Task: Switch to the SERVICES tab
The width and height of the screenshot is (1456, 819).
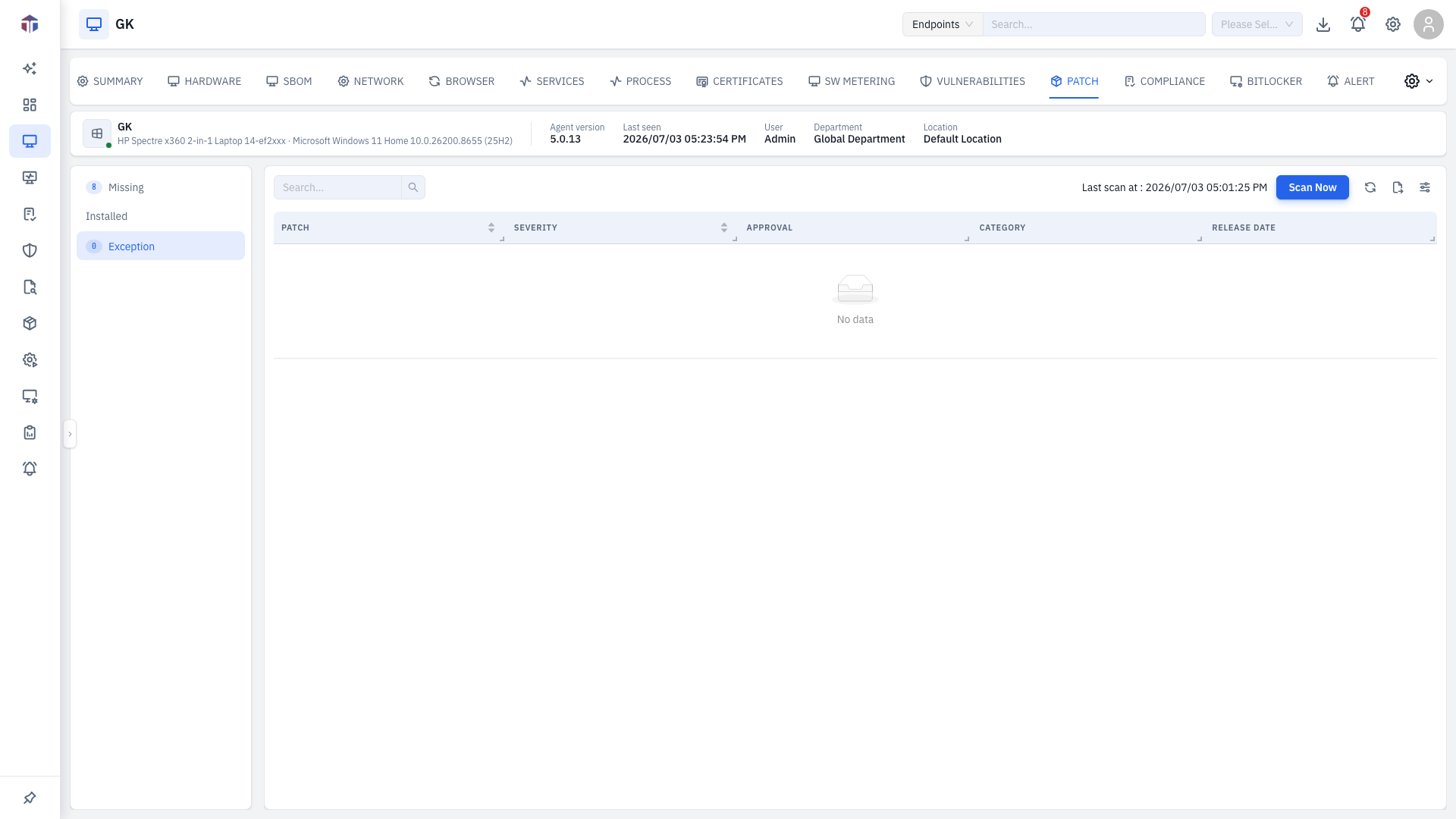Action: pos(552,81)
